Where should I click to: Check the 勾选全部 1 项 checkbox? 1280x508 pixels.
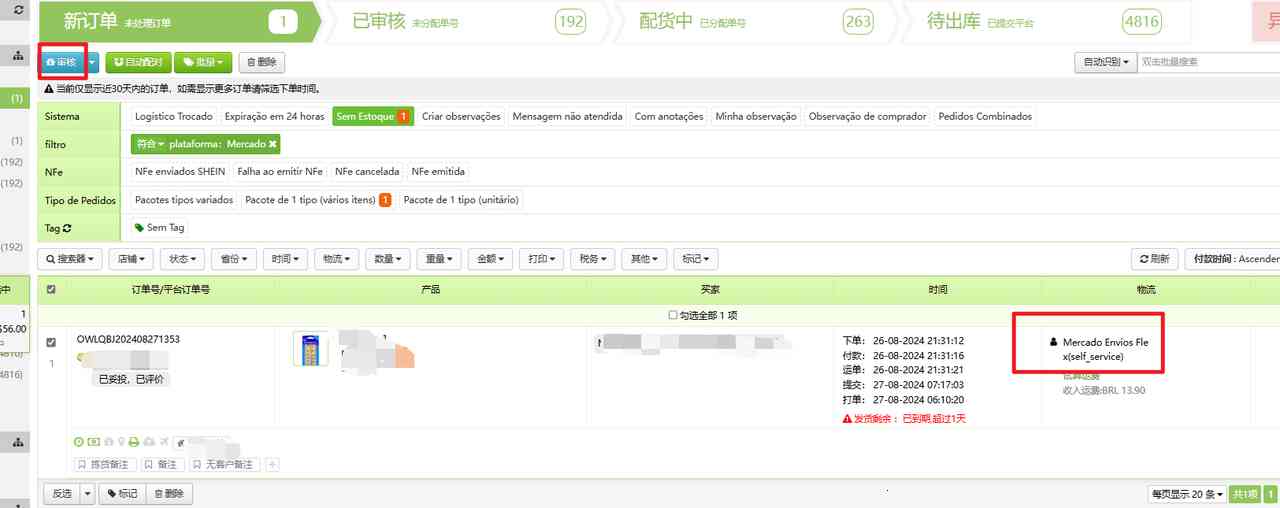pos(673,315)
